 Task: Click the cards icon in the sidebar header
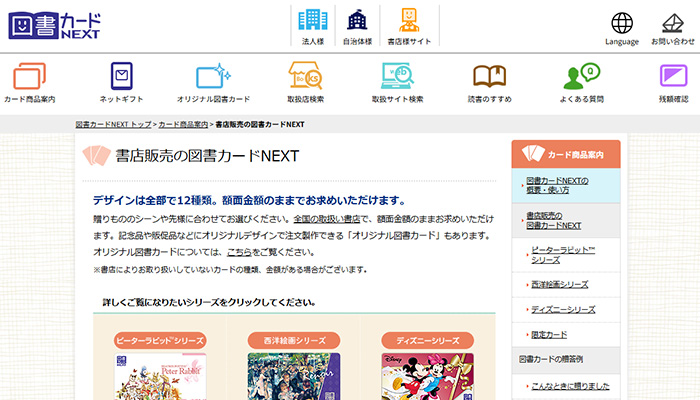point(533,154)
